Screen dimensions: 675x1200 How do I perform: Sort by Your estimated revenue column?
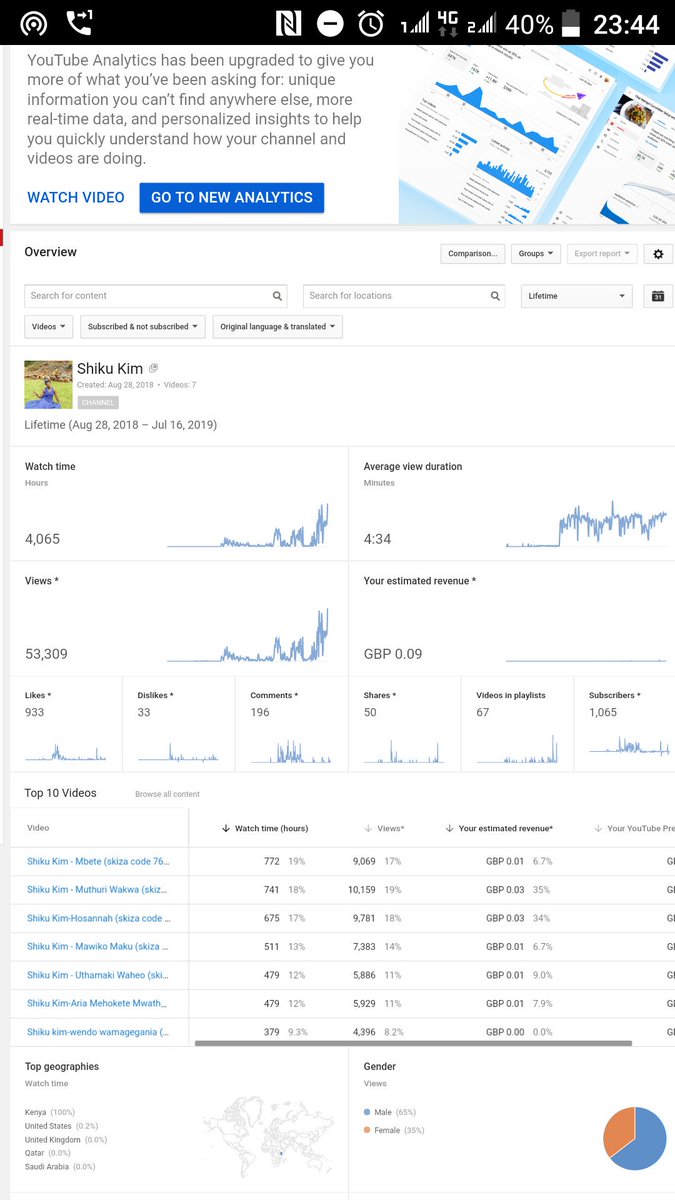[x=499, y=828]
